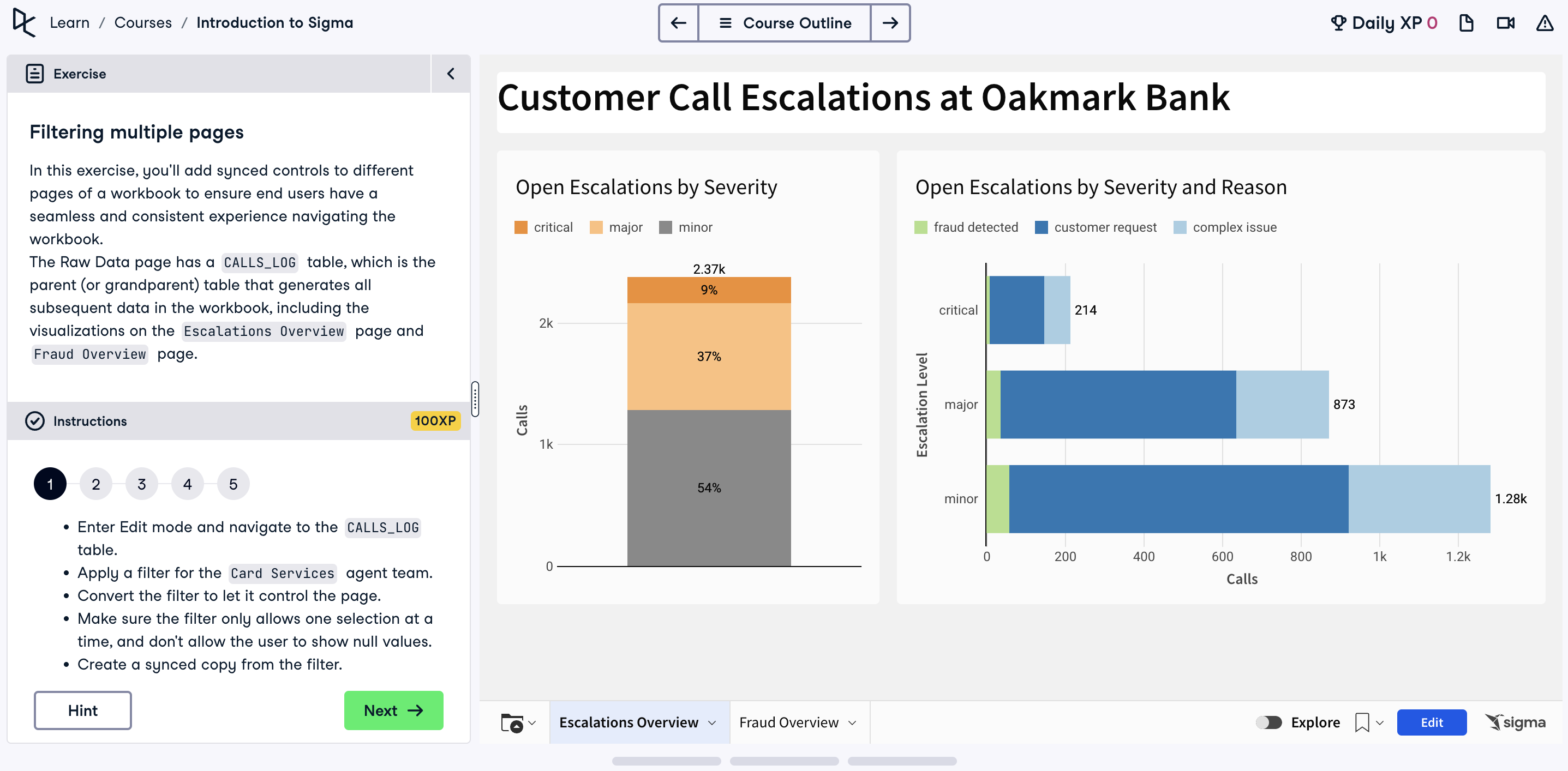This screenshot has height=771, width=1568.
Task: Click the blue Edit button
Action: tap(1431, 722)
